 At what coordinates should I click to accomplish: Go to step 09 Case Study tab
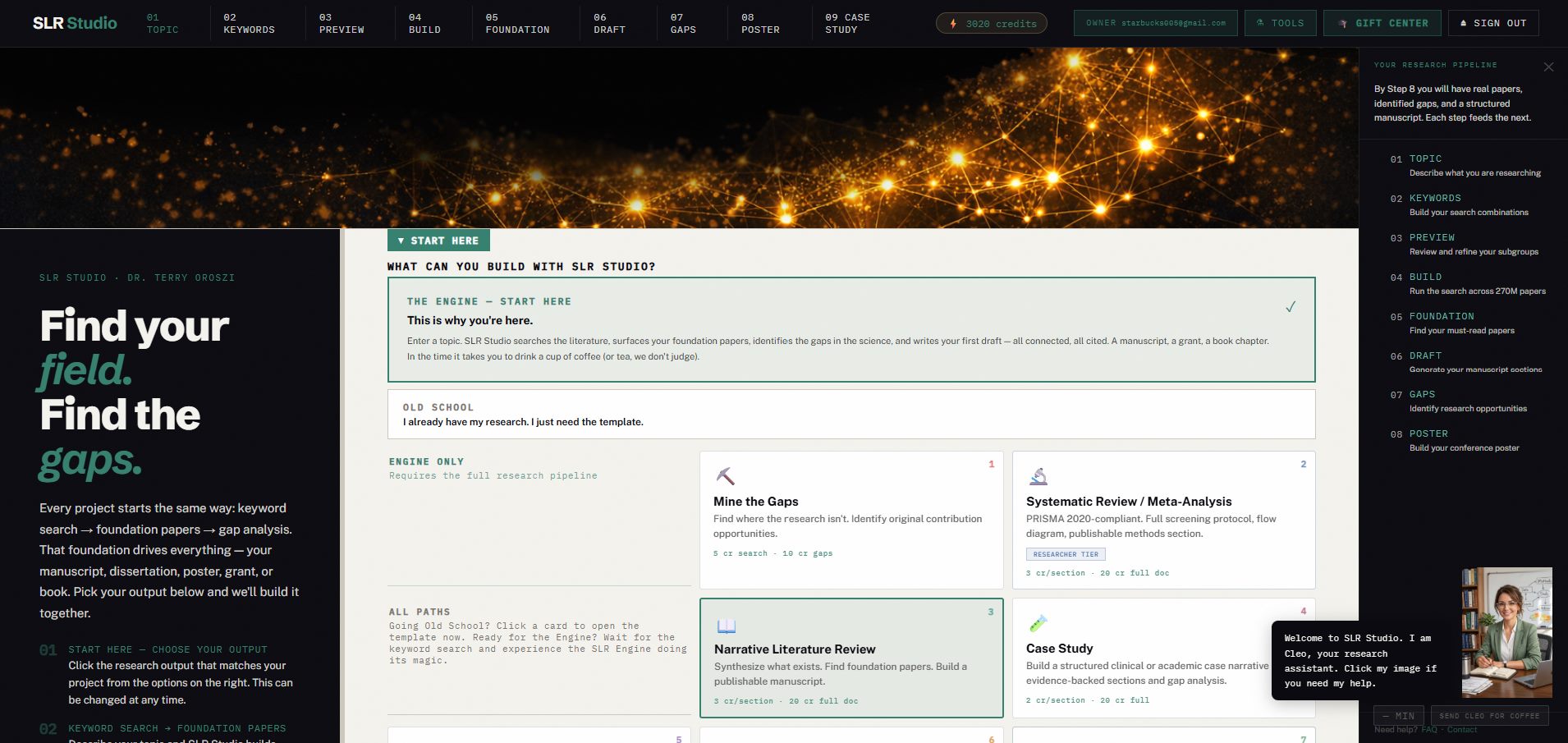tap(848, 23)
